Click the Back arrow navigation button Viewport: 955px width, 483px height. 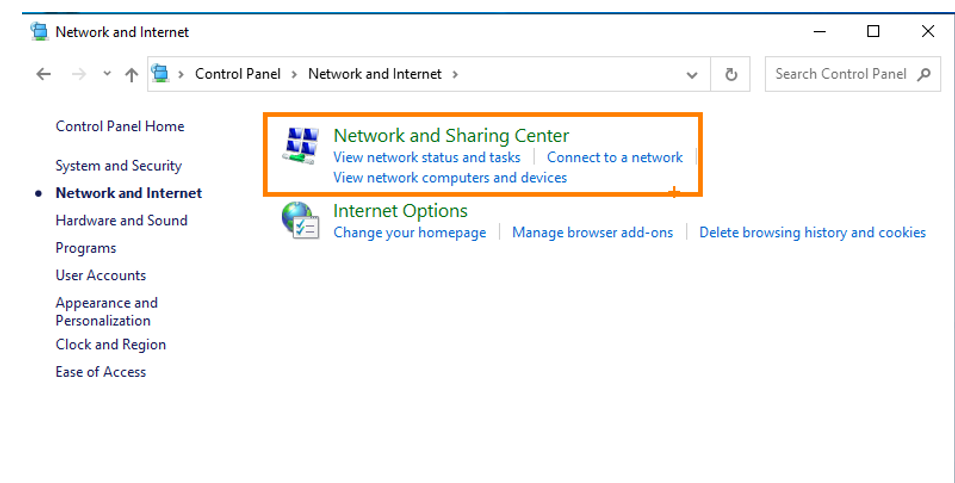pos(43,74)
